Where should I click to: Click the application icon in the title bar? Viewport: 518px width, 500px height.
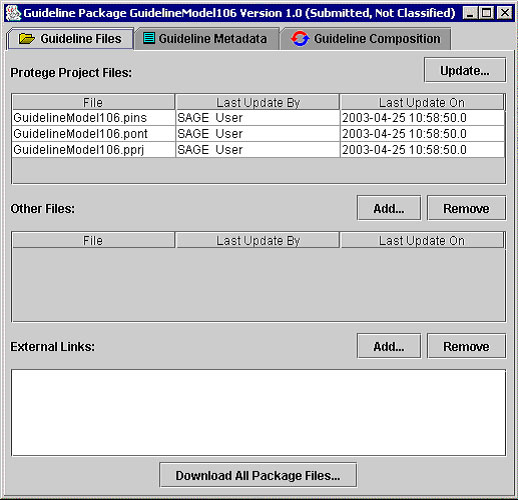point(13,13)
